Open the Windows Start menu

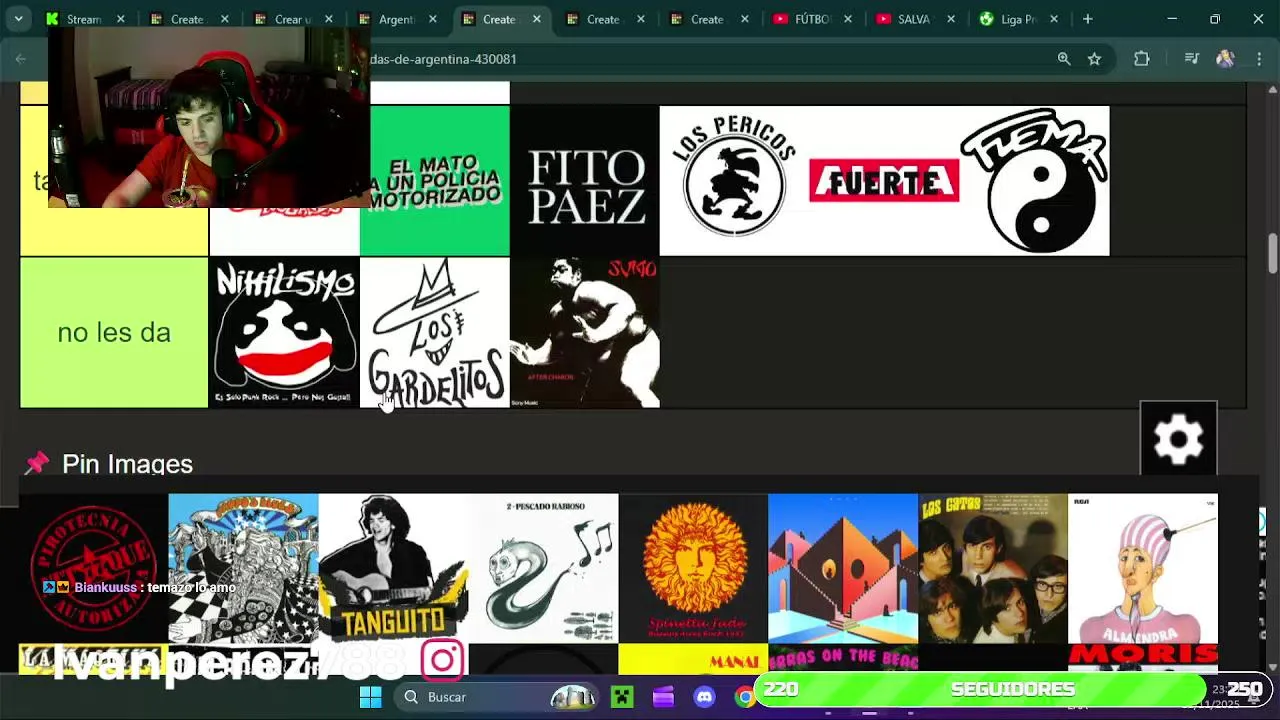[370, 697]
